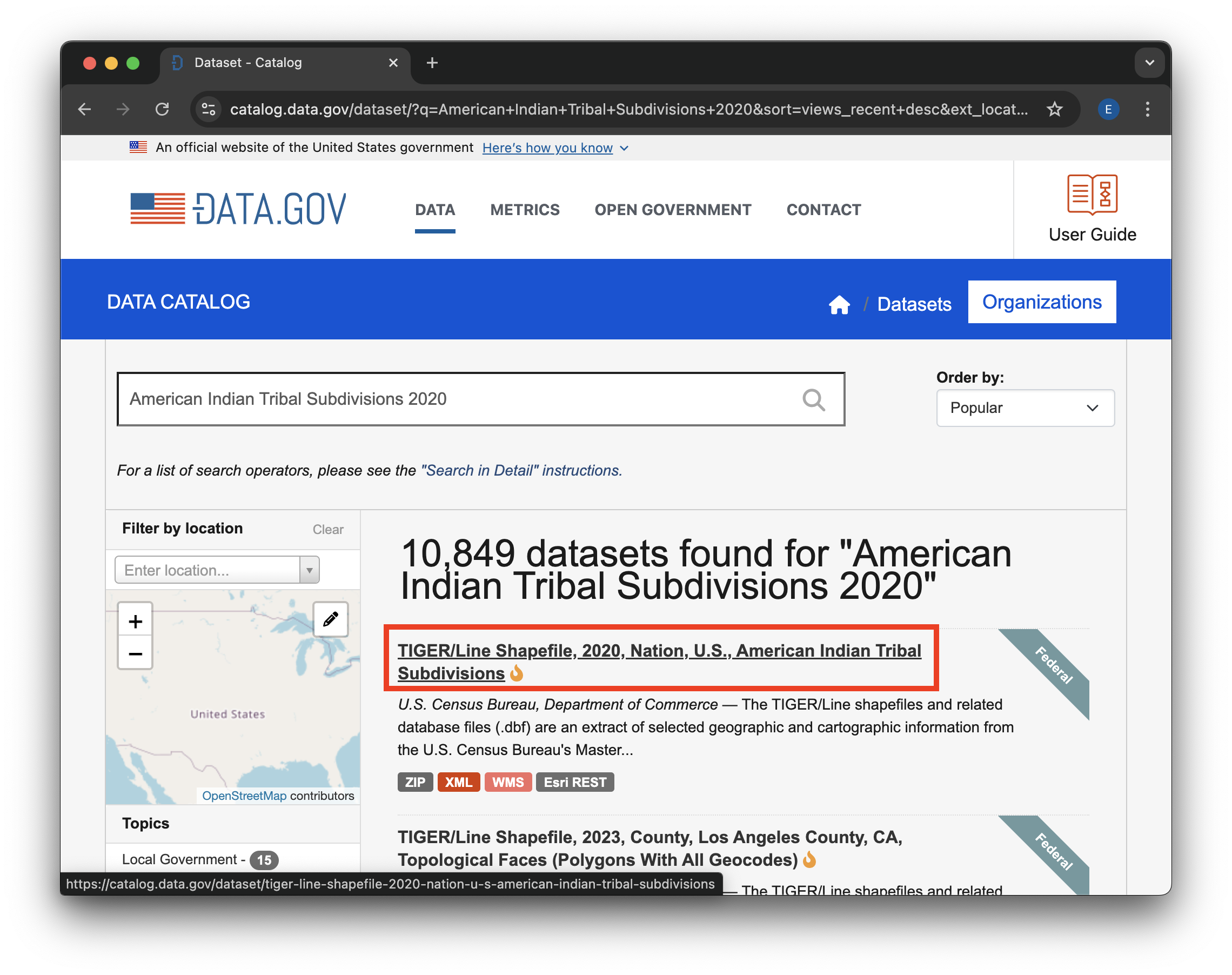The width and height of the screenshot is (1232, 975).
Task: Select the OPEN GOVERNMENT nav item
Action: coord(672,210)
